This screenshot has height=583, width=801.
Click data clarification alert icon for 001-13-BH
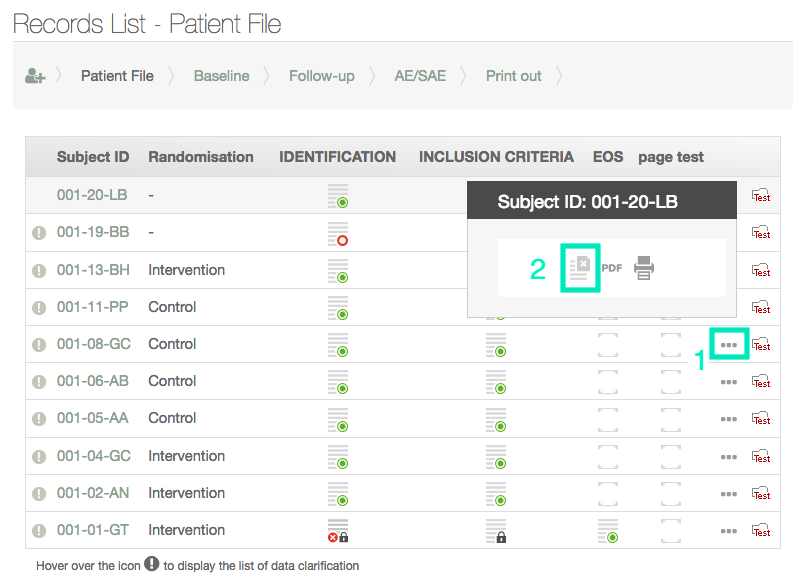39,270
